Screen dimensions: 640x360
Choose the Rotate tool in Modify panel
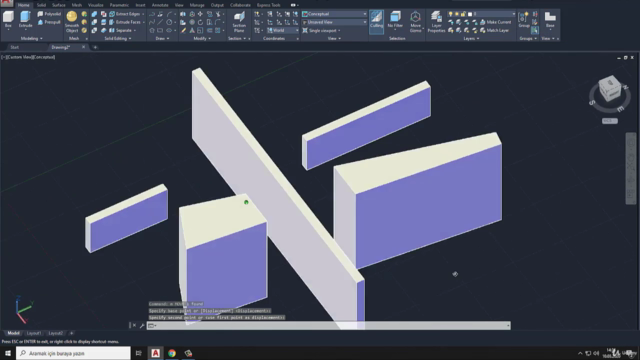(200, 22)
